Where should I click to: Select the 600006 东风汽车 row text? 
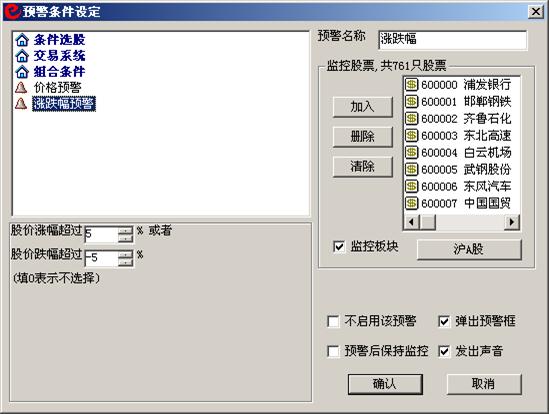466,186
